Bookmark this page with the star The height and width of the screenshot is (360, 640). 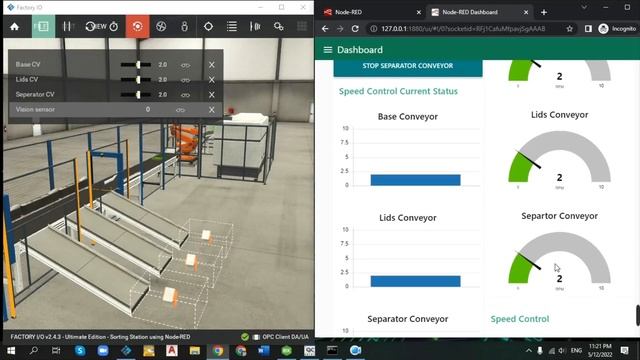[570, 29]
